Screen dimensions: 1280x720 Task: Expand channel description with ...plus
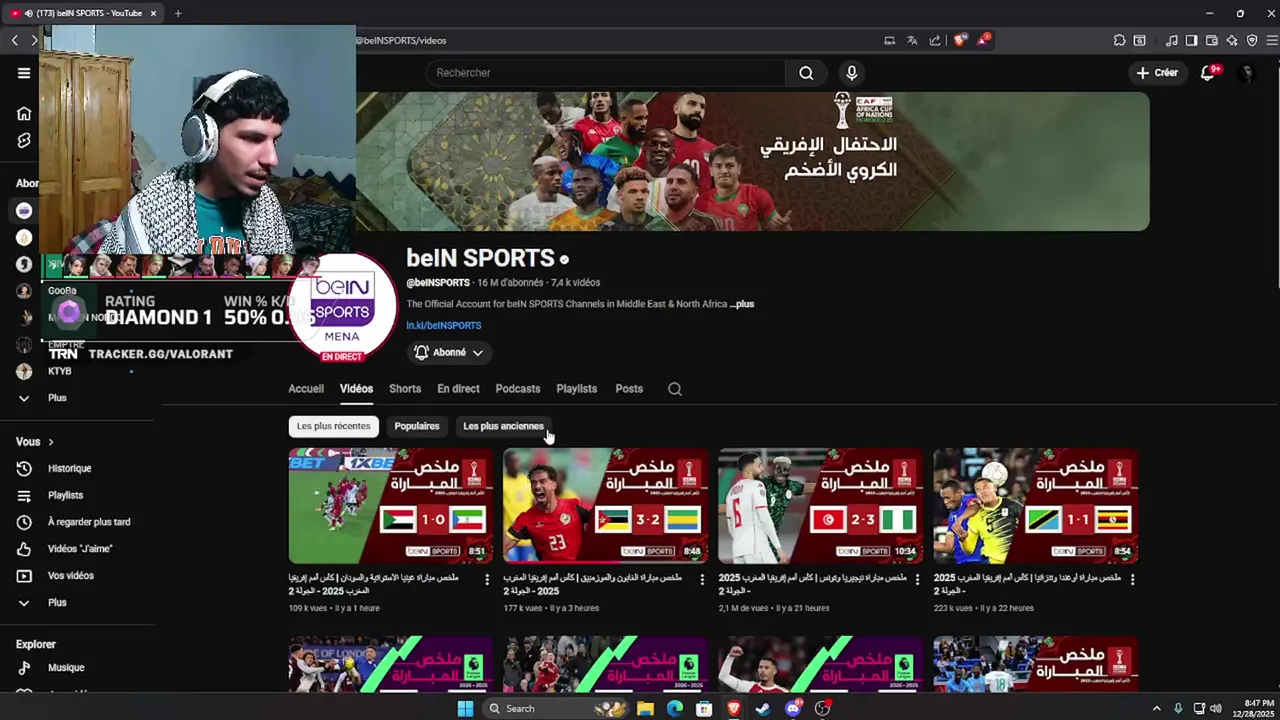coord(741,304)
